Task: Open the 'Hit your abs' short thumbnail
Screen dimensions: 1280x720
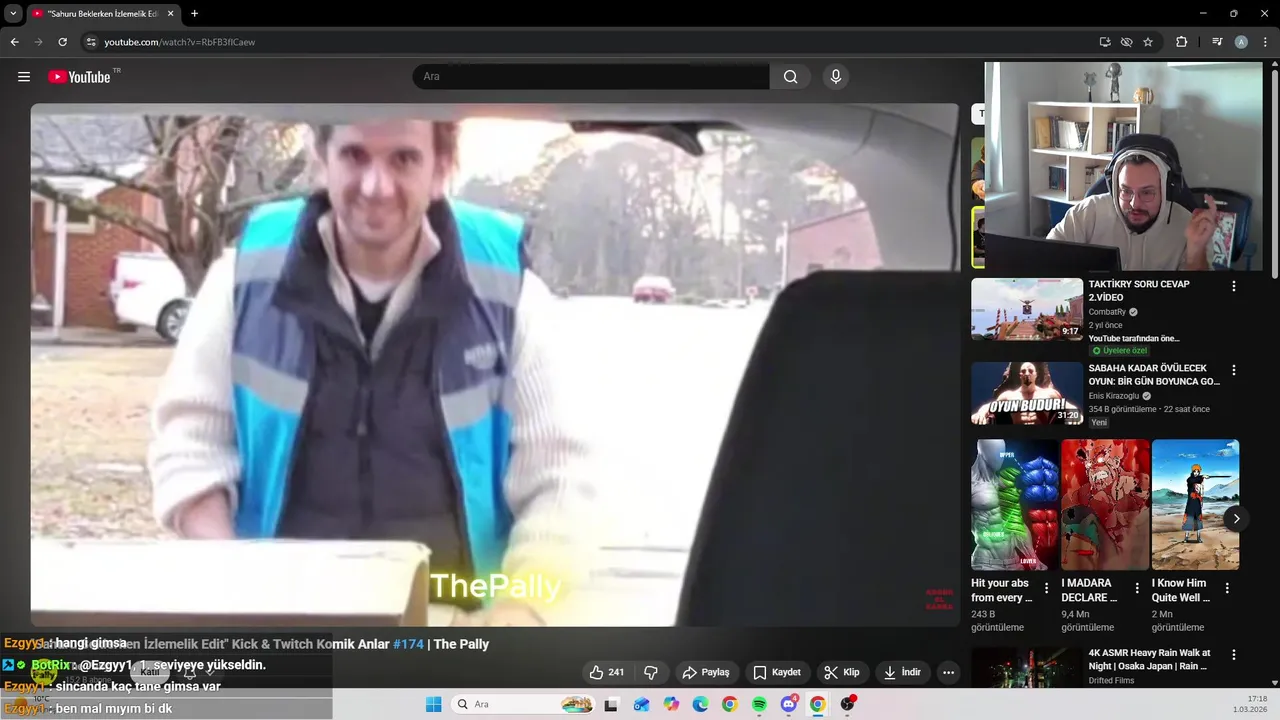Action: (x=1015, y=505)
